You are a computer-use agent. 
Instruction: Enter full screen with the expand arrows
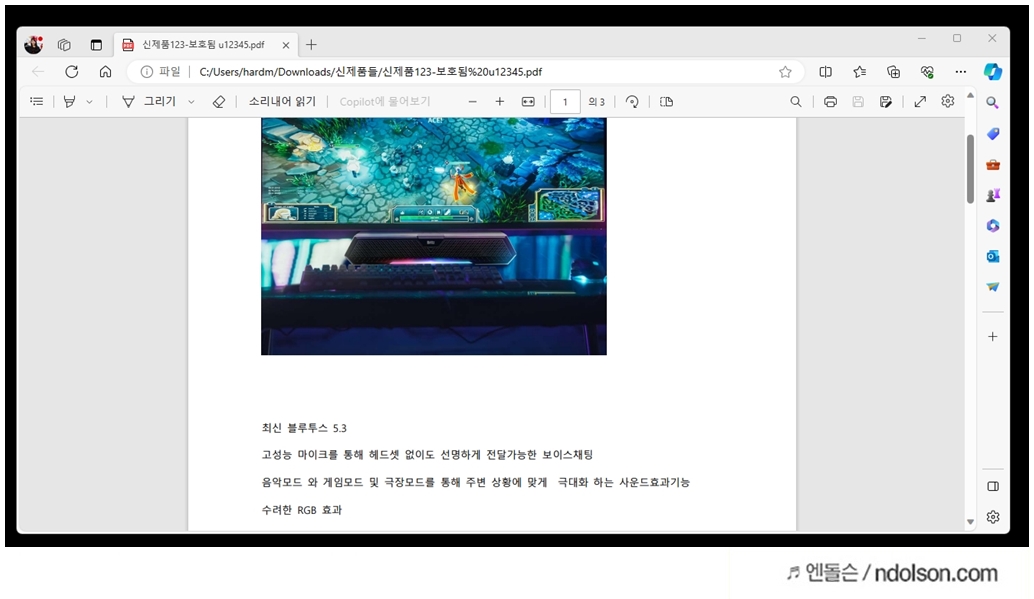(x=920, y=102)
